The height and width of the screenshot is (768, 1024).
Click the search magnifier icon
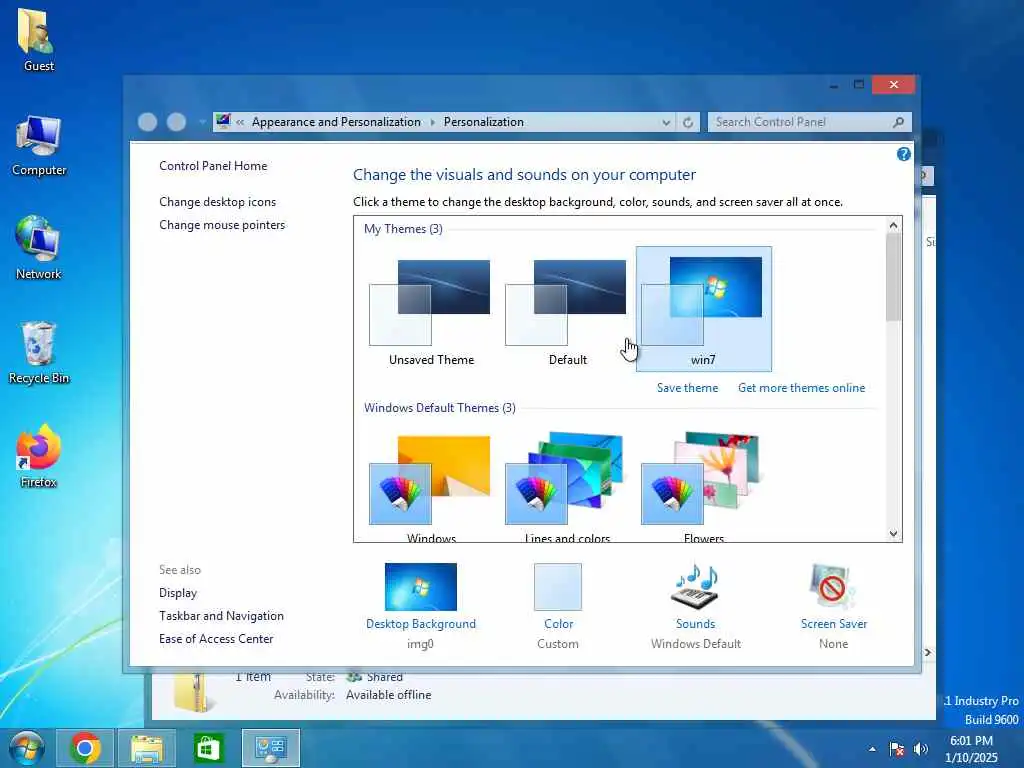(899, 122)
